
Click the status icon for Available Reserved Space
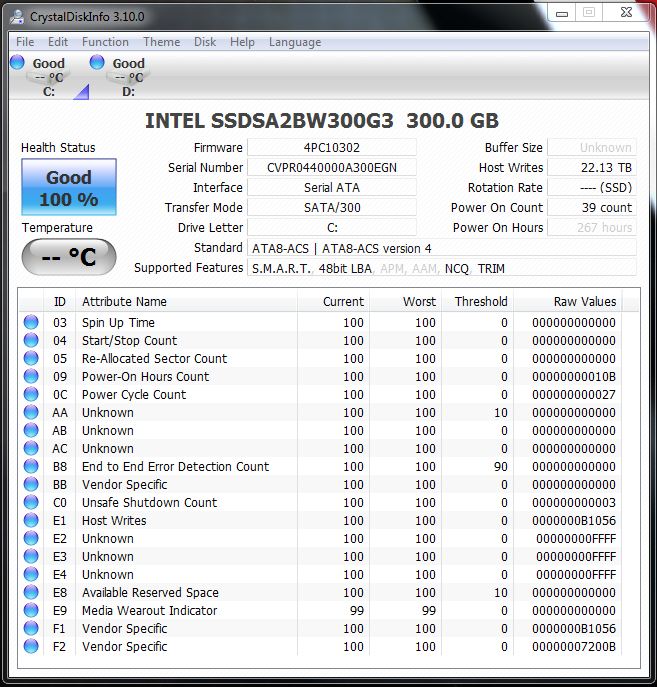click(31, 592)
